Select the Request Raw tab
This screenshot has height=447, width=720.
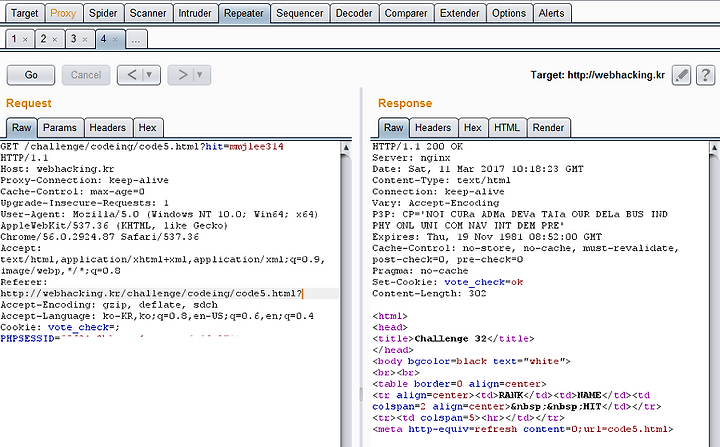pyautogui.click(x=22, y=128)
